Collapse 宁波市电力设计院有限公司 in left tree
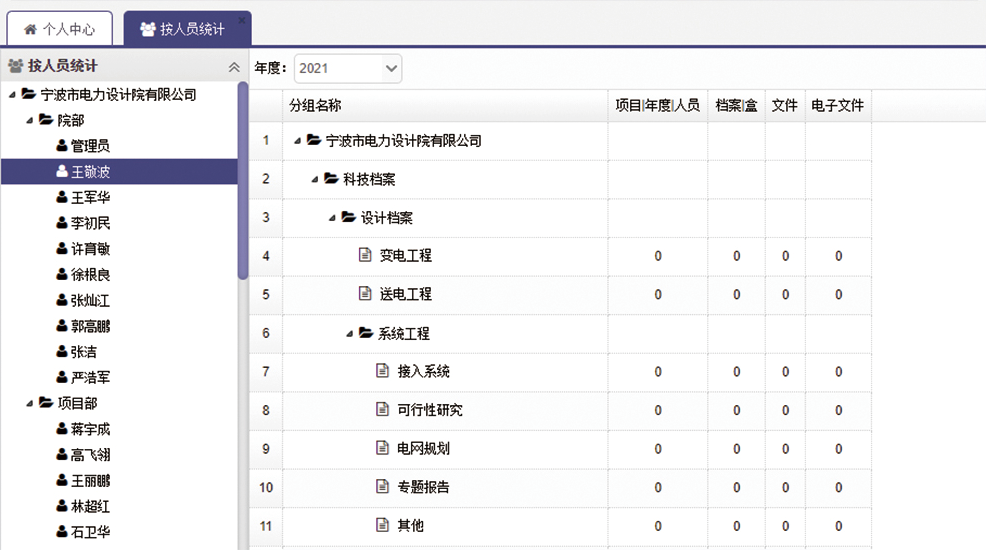Image resolution: width=986 pixels, height=550 pixels. click(12, 95)
